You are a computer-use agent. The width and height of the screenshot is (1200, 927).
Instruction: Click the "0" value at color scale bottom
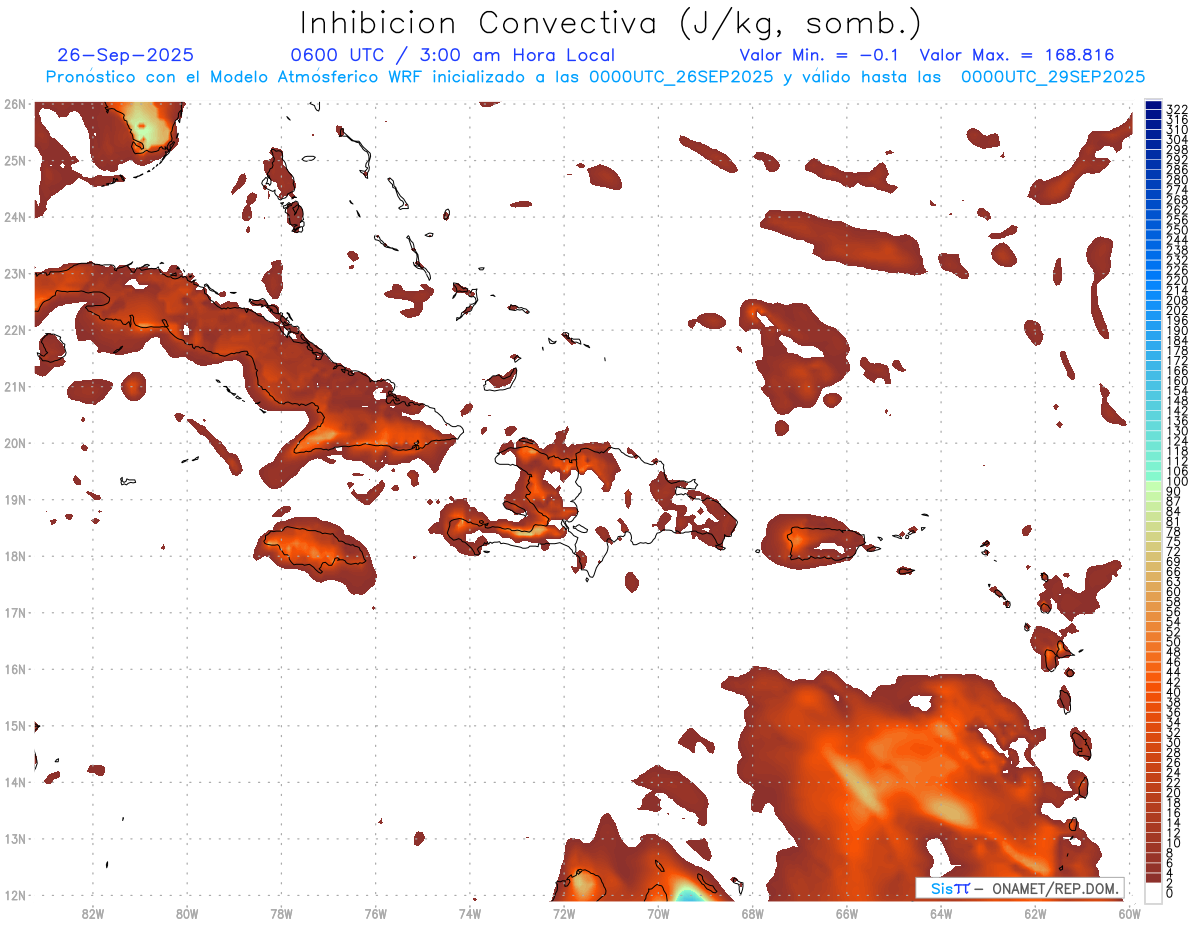point(1170,893)
